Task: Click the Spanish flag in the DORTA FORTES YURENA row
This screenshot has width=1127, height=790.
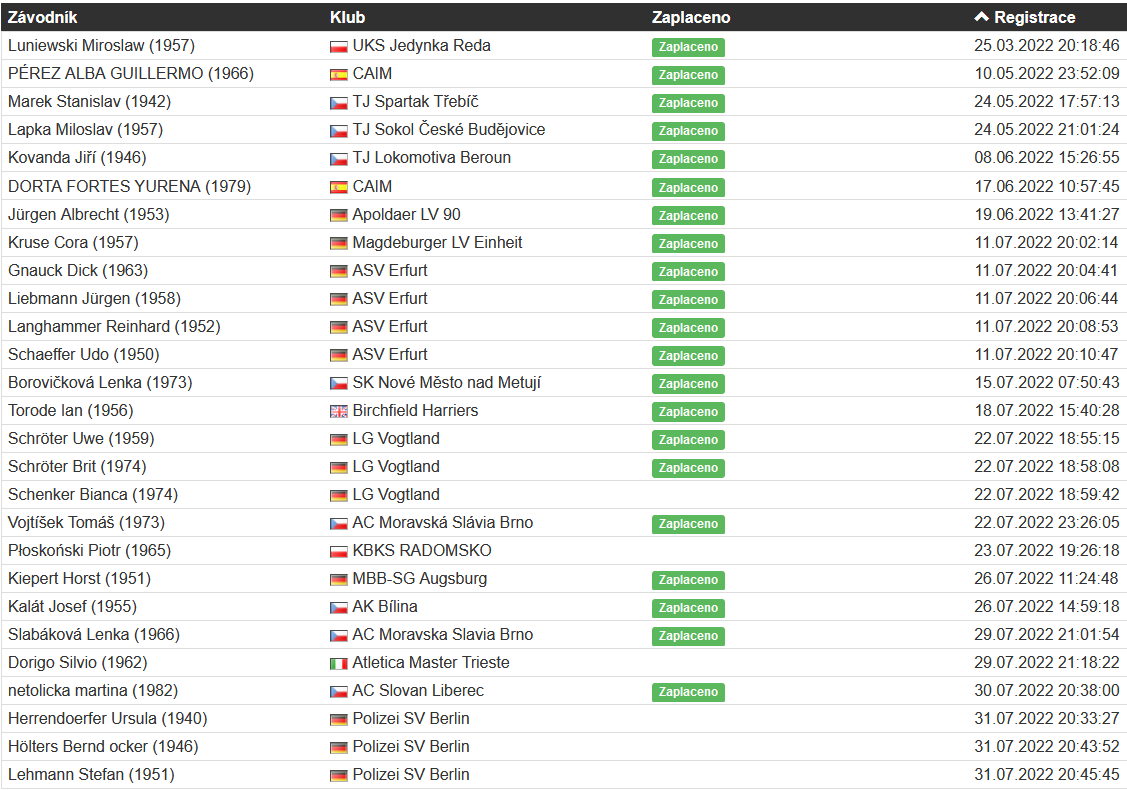Action: point(339,188)
